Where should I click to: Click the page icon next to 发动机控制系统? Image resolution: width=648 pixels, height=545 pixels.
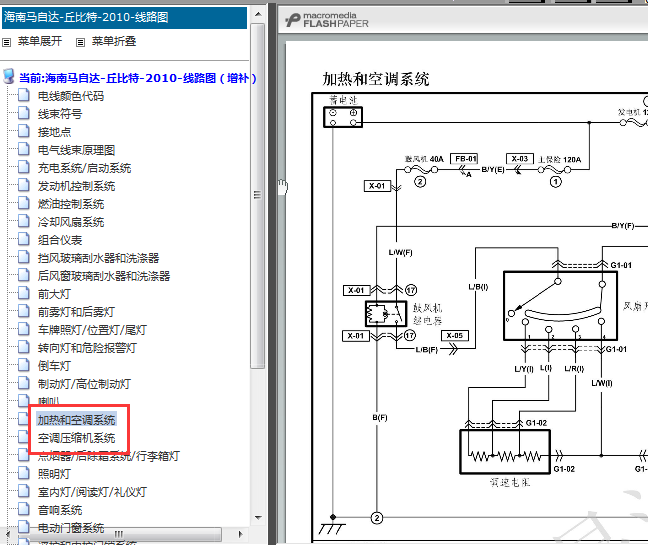(x=24, y=185)
